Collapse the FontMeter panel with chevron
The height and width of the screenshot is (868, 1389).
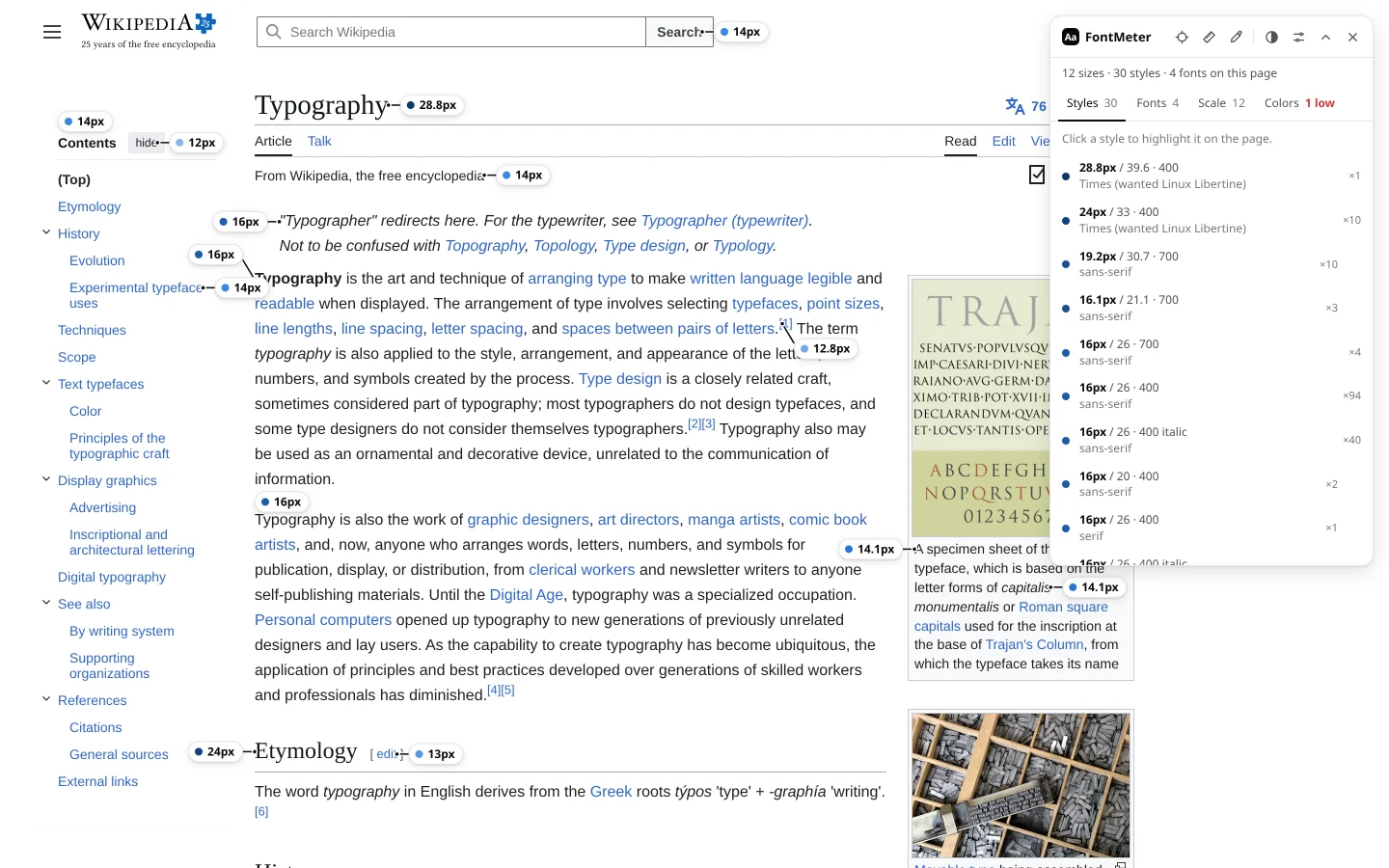click(1325, 37)
